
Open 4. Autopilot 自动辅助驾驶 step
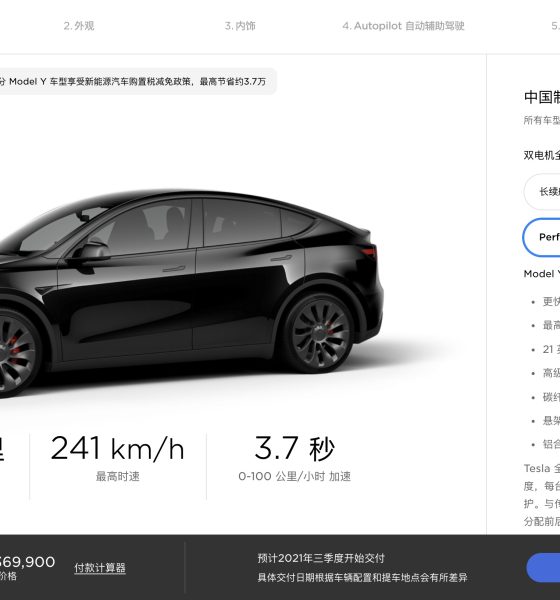[403, 26]
